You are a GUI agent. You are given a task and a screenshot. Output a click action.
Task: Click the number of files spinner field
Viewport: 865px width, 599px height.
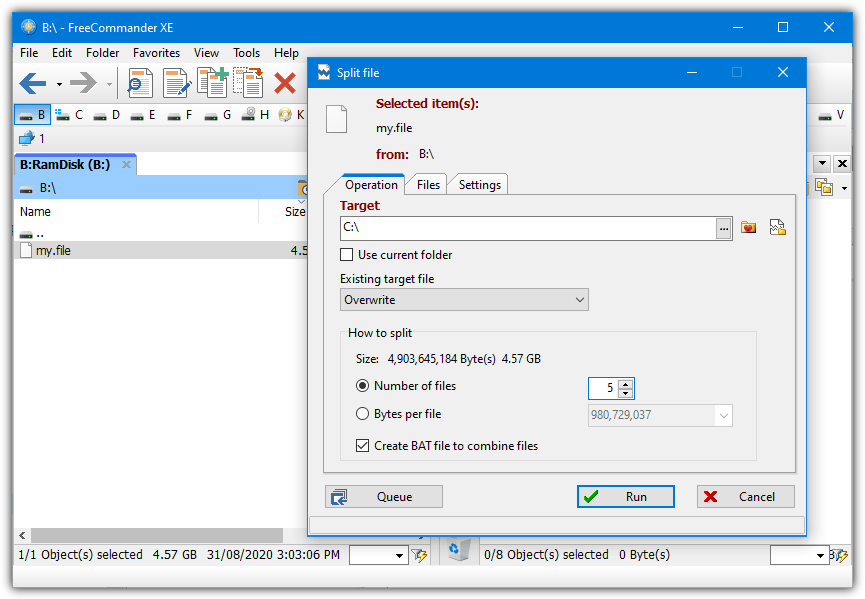(x=602, y=388)
